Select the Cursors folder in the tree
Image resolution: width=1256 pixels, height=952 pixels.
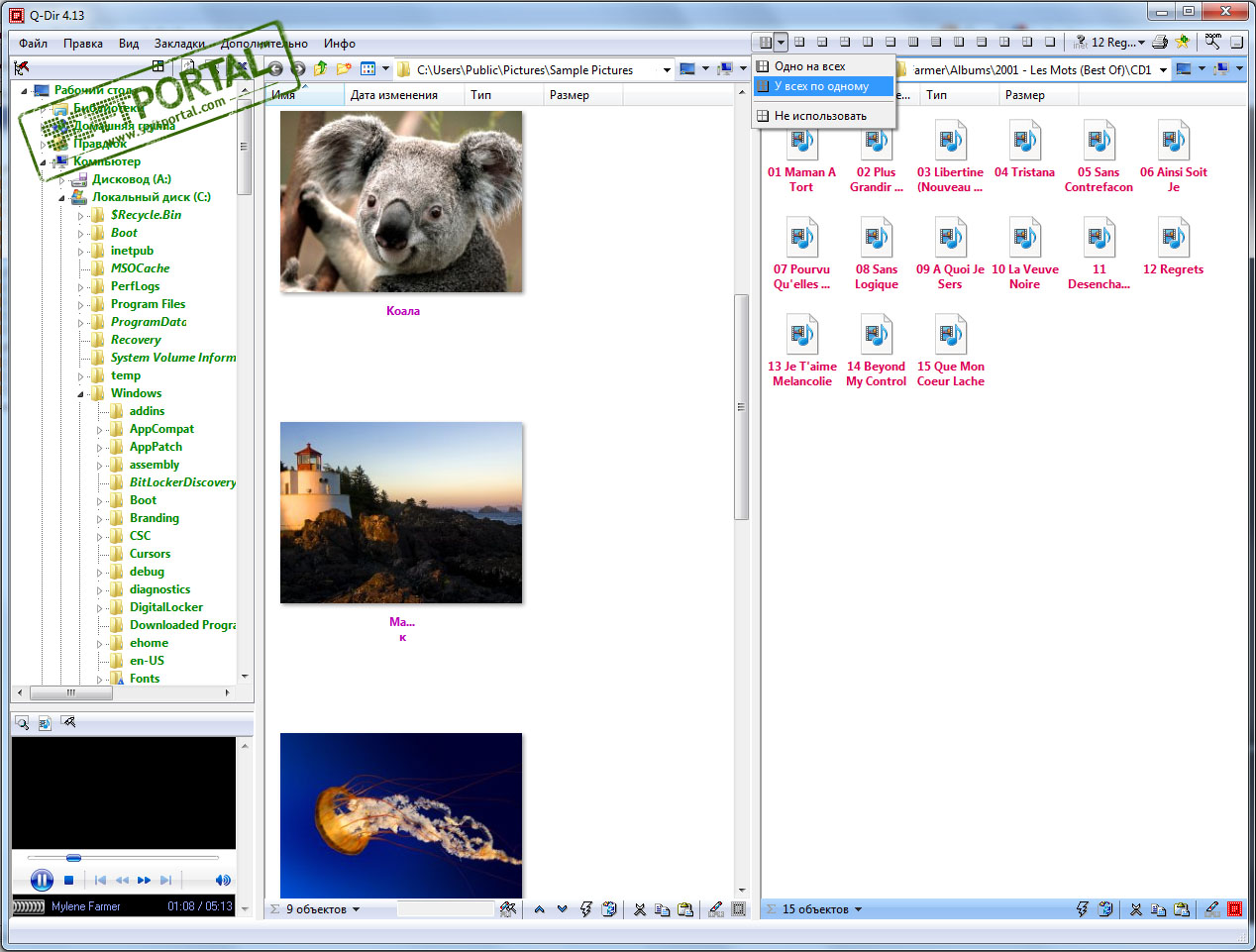(150, 554)
